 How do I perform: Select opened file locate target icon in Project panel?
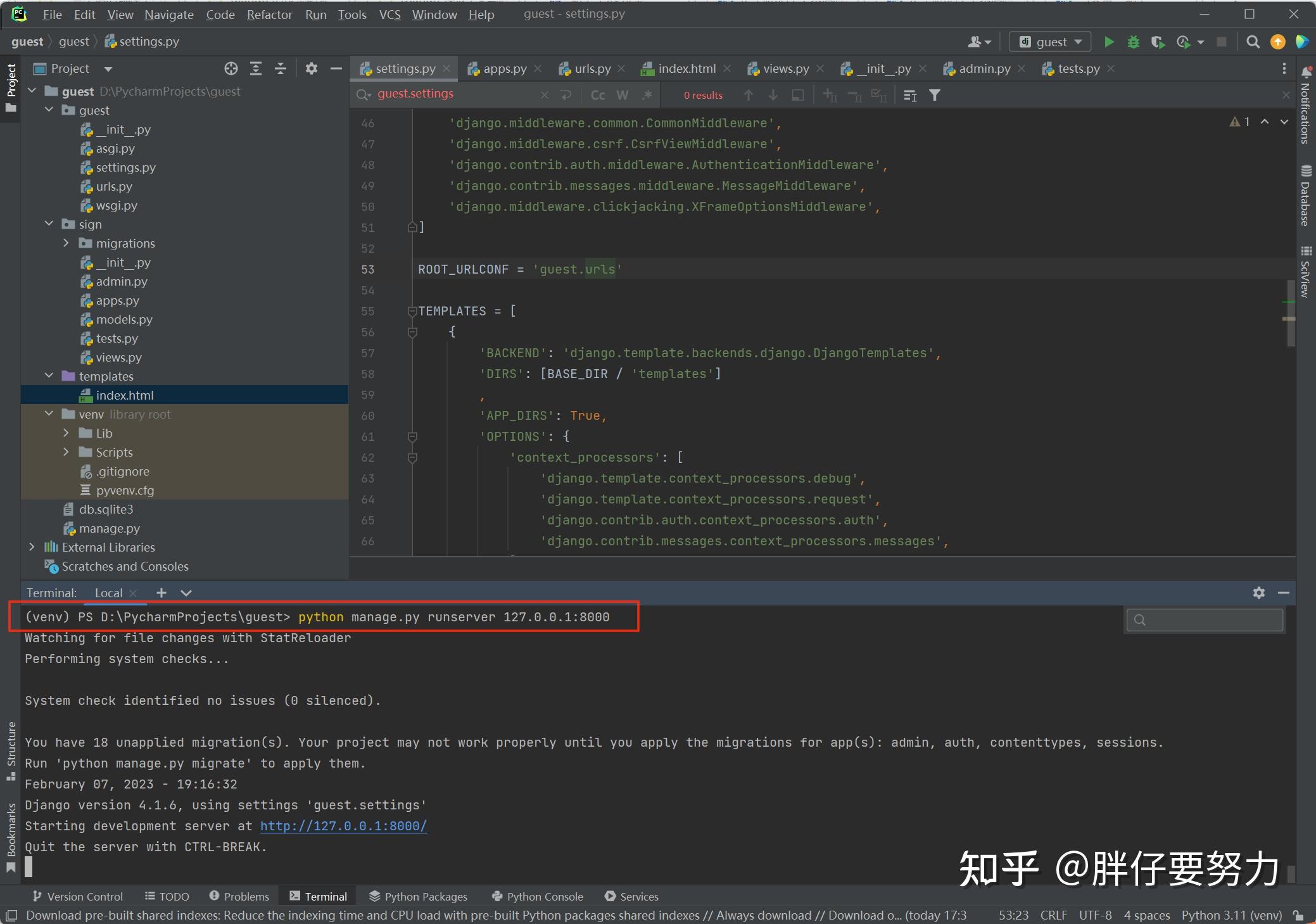point(231,68)
